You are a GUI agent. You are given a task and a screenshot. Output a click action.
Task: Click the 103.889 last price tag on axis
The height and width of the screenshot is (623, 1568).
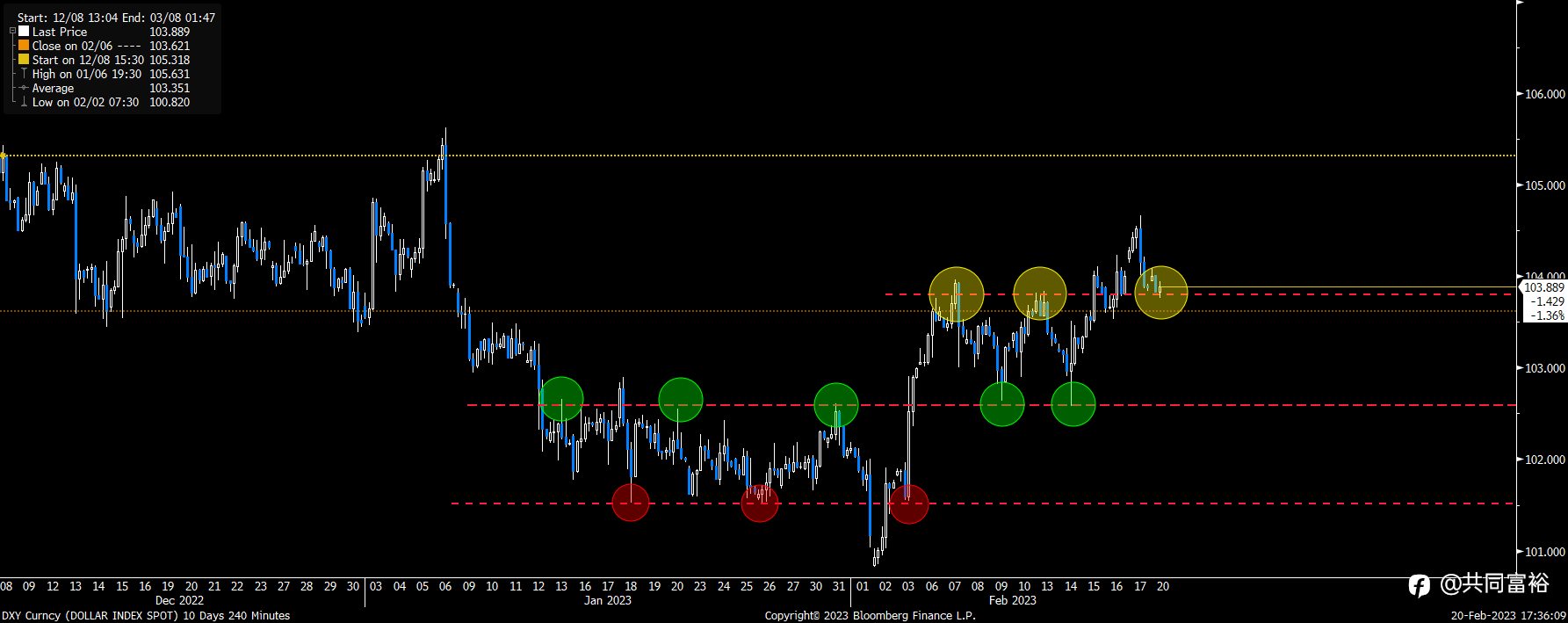[x=1543, y=287]
